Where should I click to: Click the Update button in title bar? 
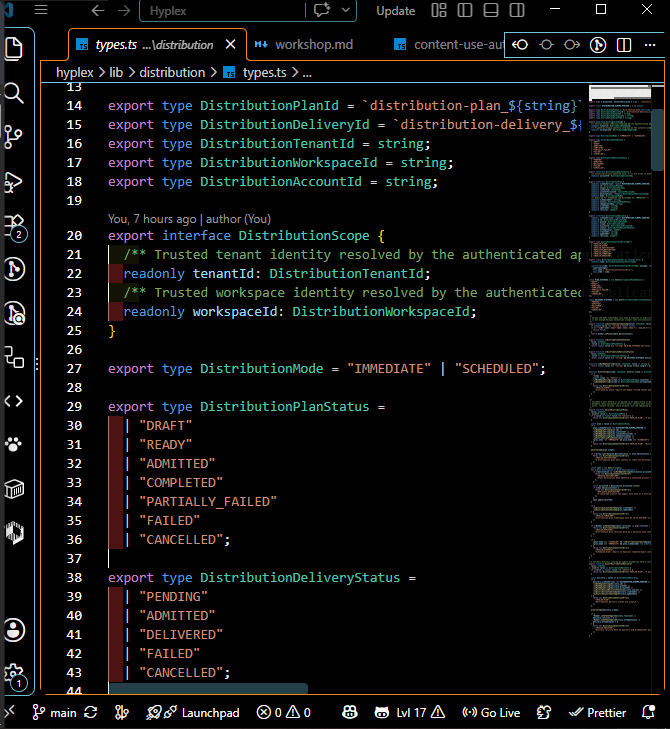click(x=395, y=11)
